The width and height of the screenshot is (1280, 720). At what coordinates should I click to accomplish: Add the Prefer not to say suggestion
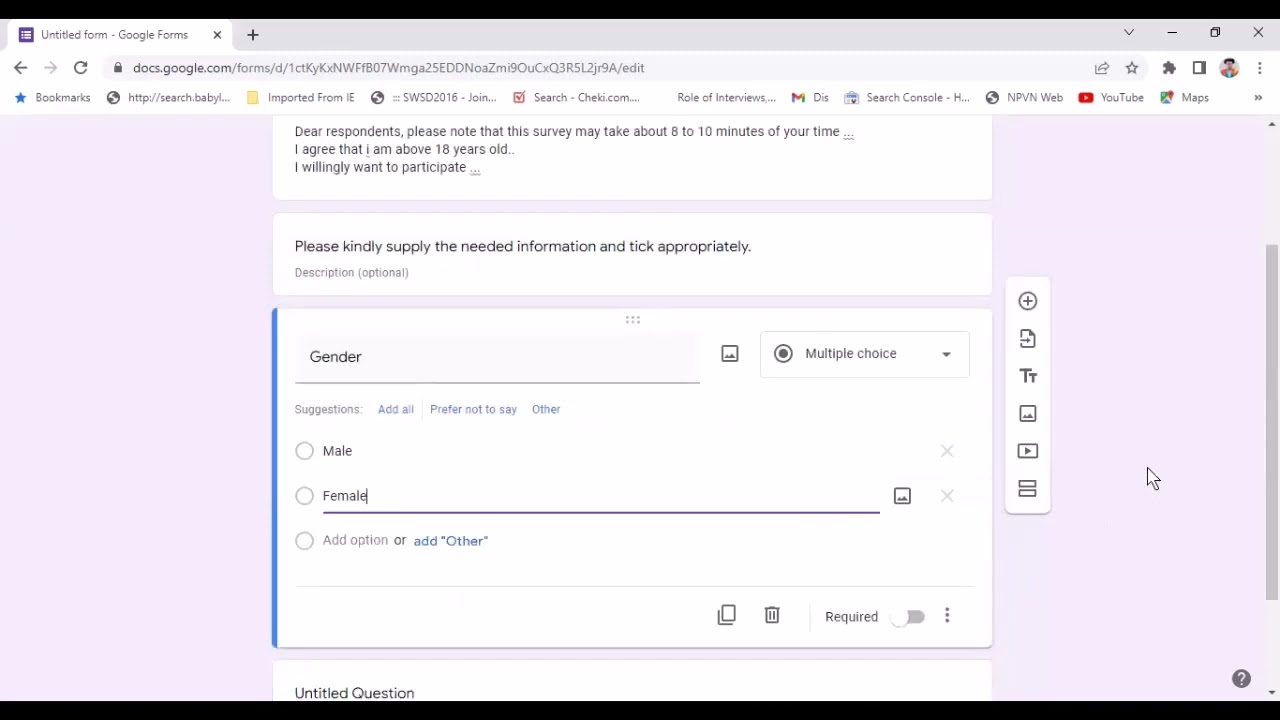[x=473, y=409]
